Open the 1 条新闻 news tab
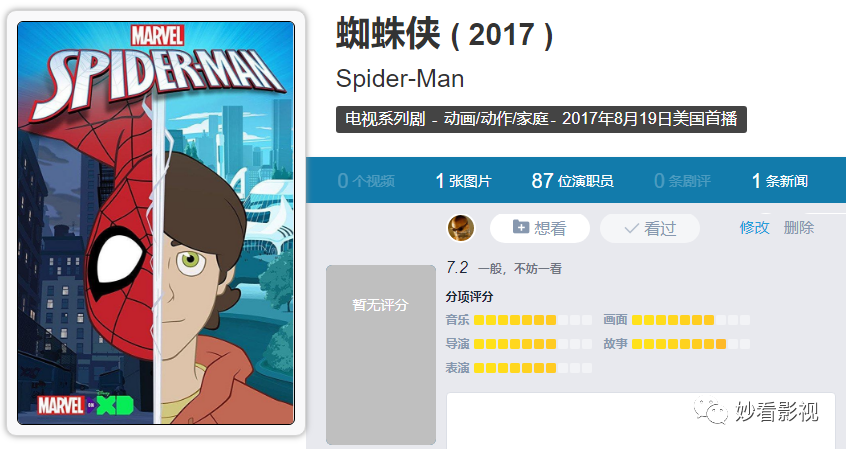 coord(780,181)
